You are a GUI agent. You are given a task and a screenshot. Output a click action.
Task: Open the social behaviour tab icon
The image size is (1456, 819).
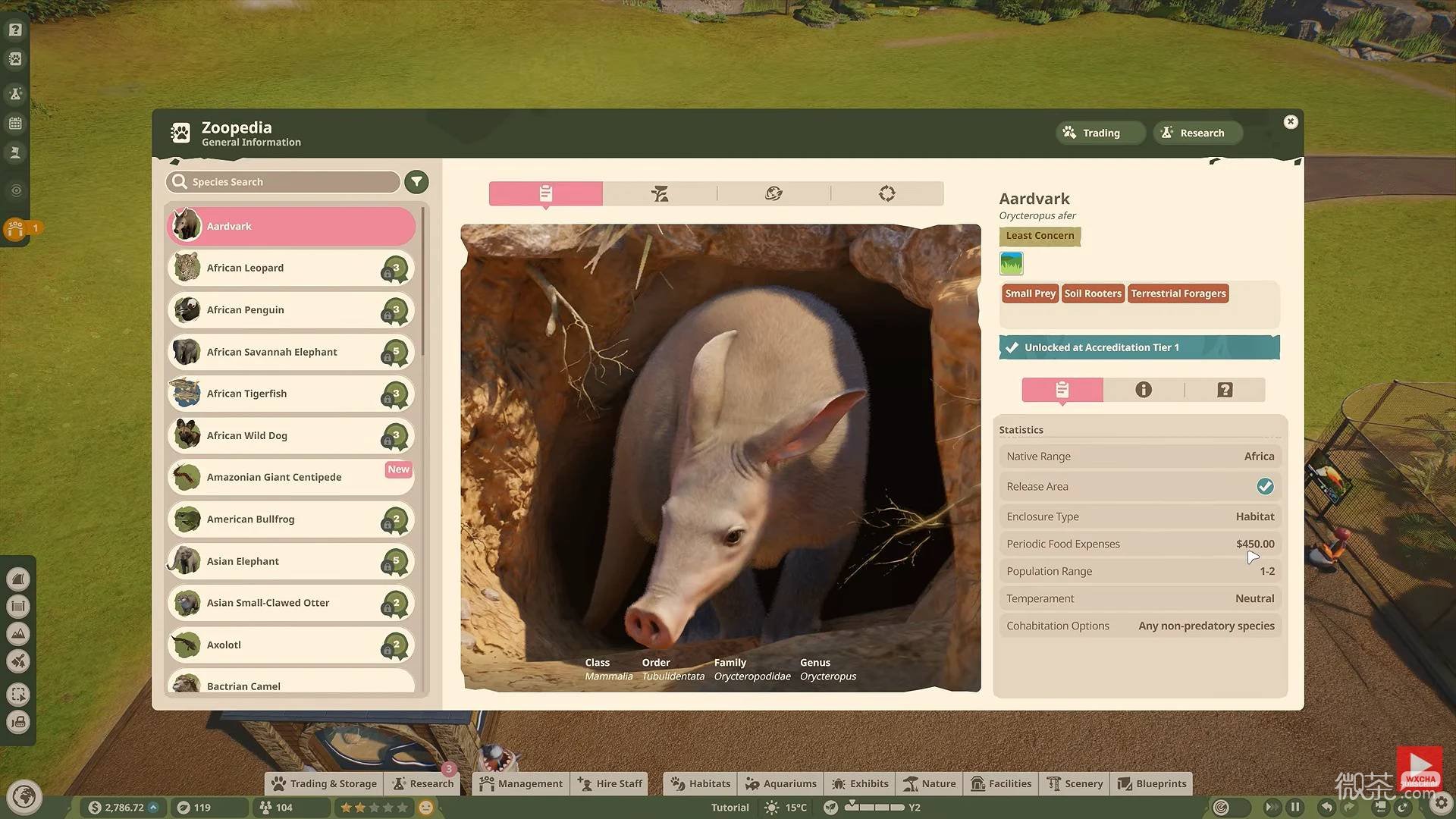pos(773,193)
